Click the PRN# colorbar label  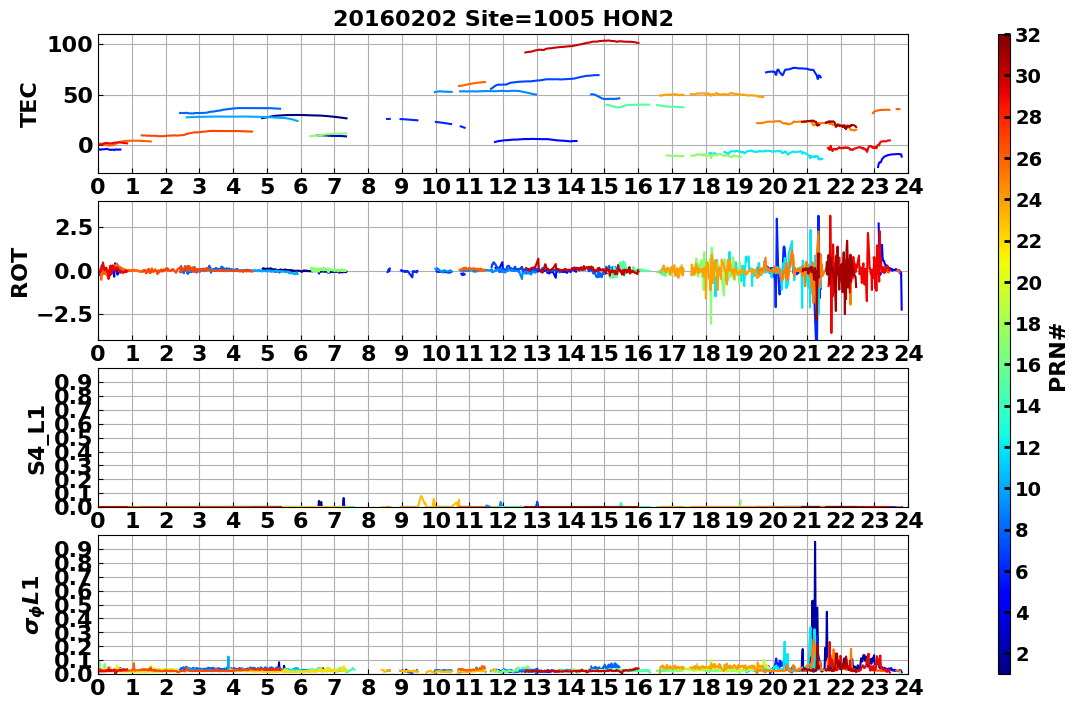click(x=1058, y=359)
